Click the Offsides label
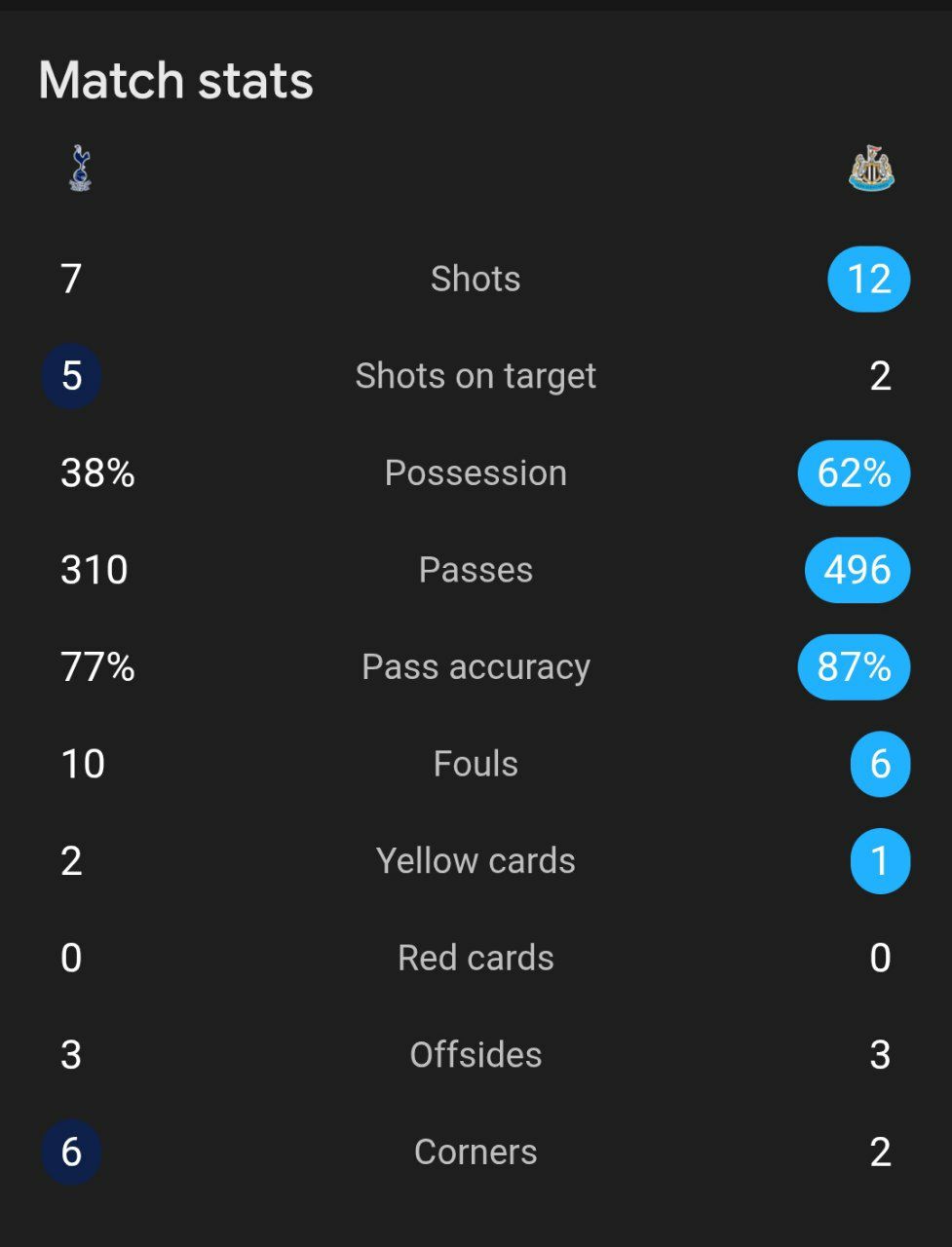The height and width of the screenshot is (1247, 952). click(x=476, y=1055)
